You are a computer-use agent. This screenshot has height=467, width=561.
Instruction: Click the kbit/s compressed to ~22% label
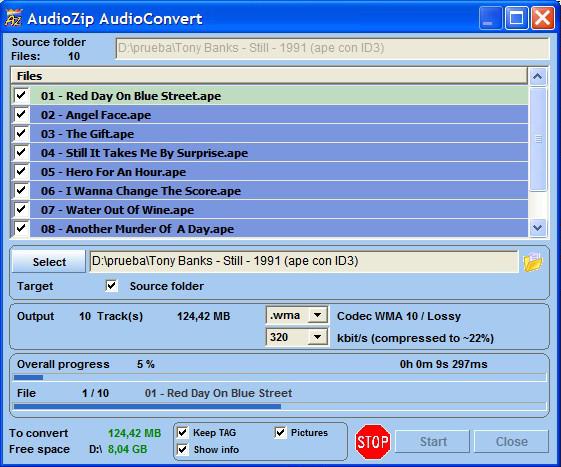[415, 338]
